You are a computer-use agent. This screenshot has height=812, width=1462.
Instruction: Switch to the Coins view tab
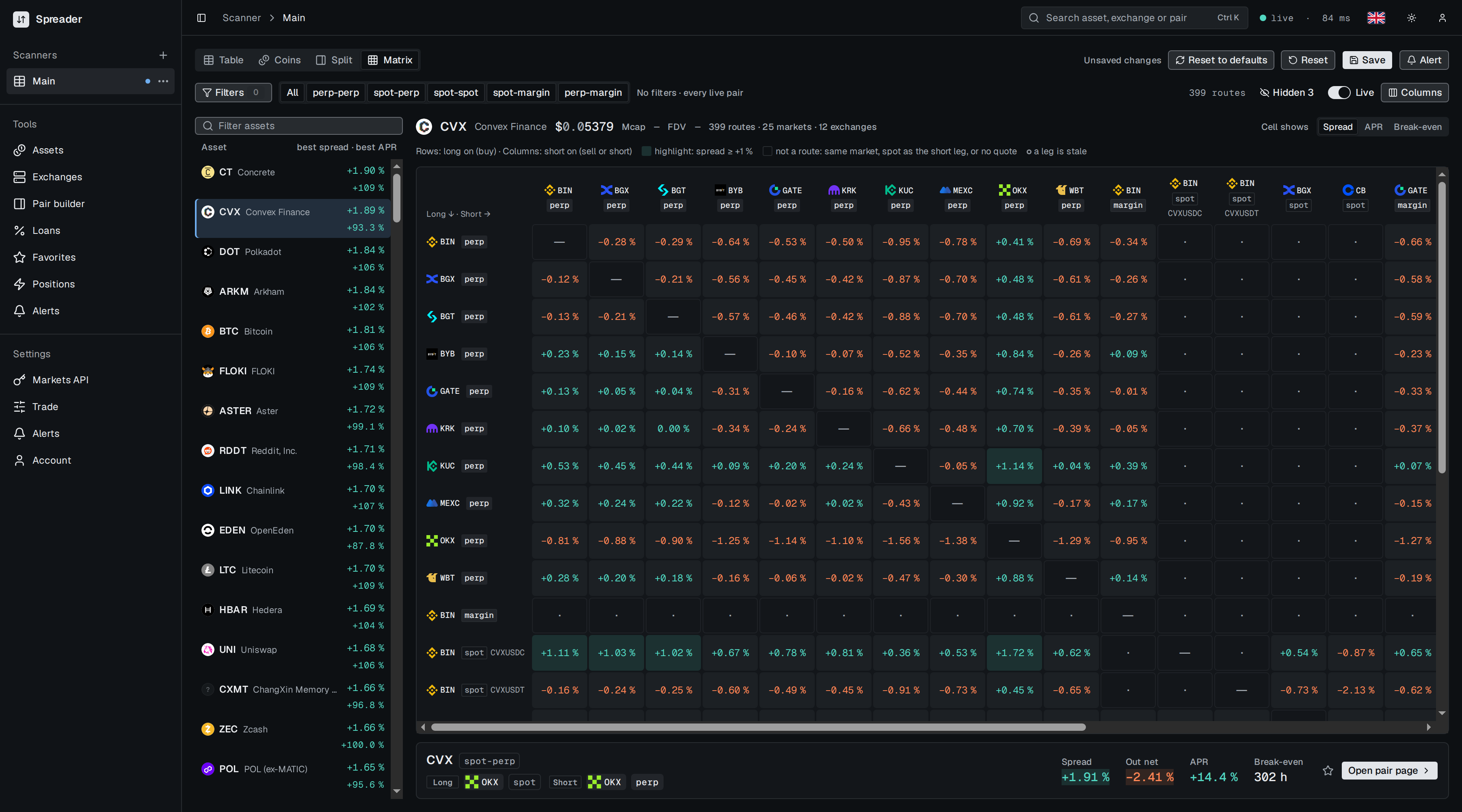point(280,60)
